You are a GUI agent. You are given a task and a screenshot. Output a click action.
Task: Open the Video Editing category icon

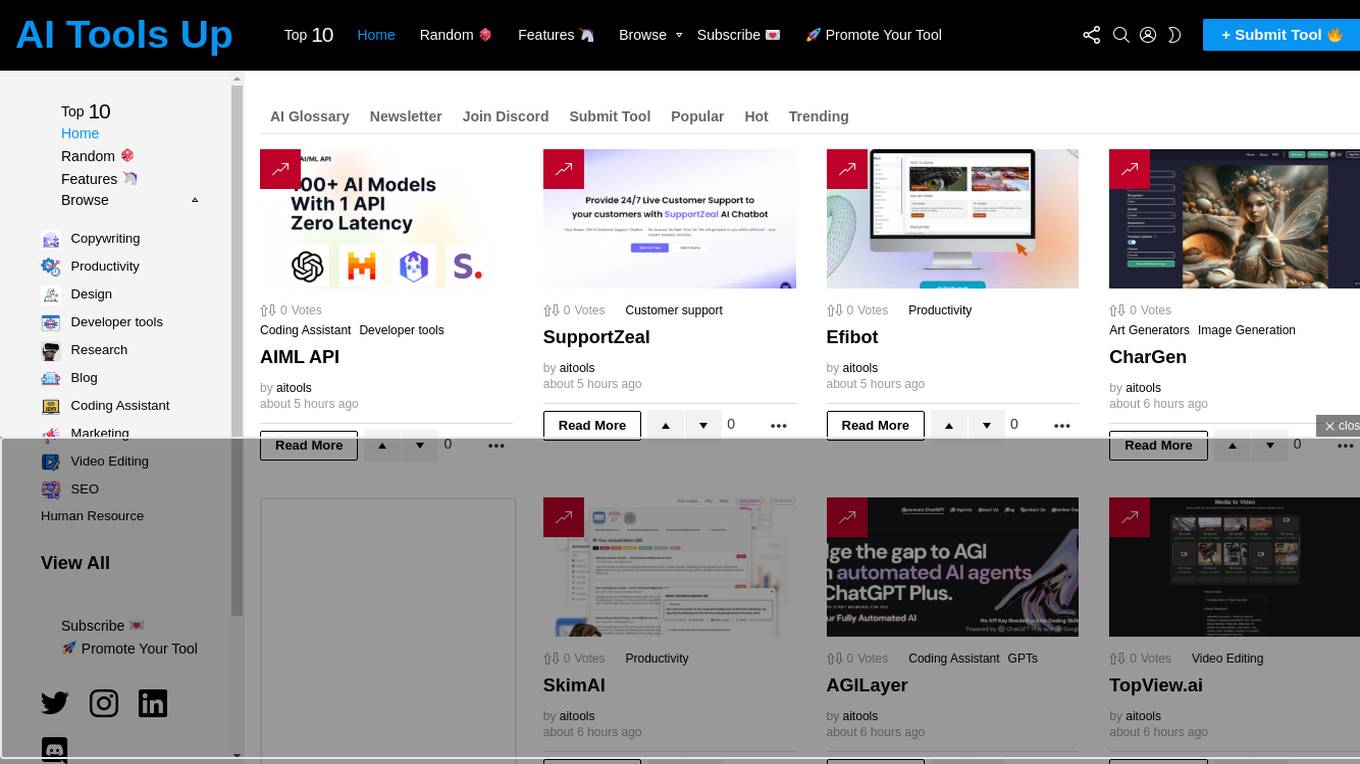51,462
